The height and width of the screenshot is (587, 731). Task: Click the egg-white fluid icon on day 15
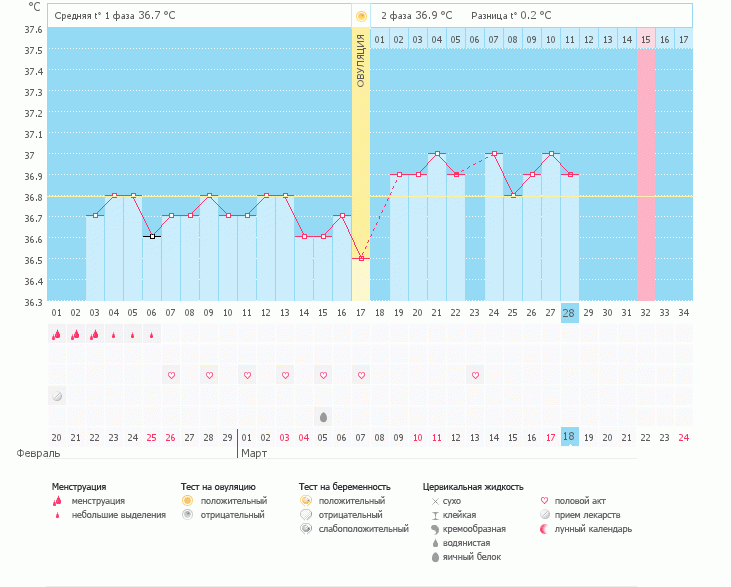coord(323,416)
